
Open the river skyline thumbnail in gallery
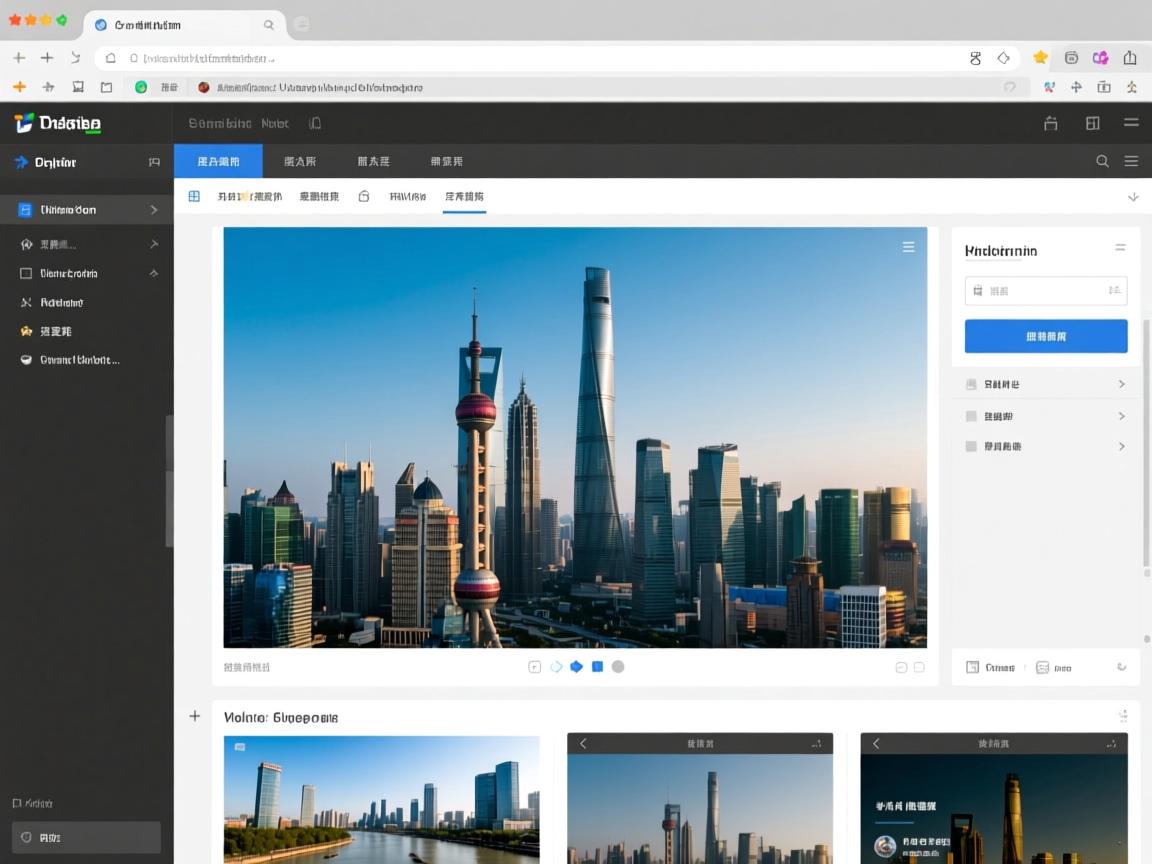[381, 799]
